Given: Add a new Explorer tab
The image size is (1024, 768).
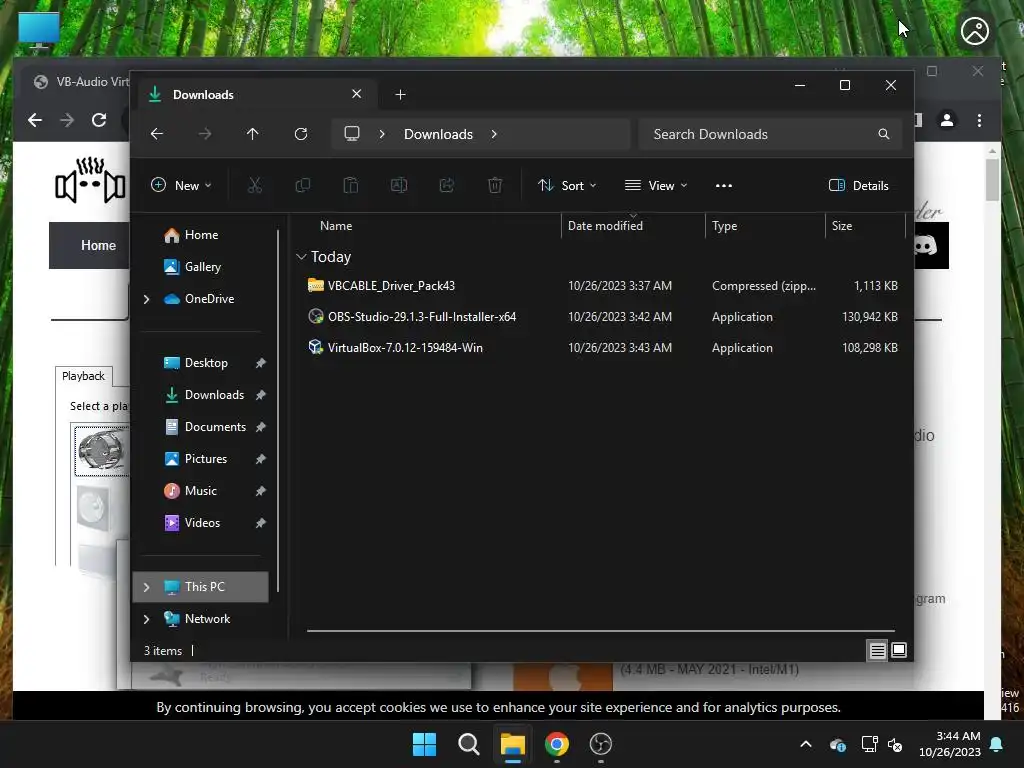Looking at the screenshot, I should (400, 95).
